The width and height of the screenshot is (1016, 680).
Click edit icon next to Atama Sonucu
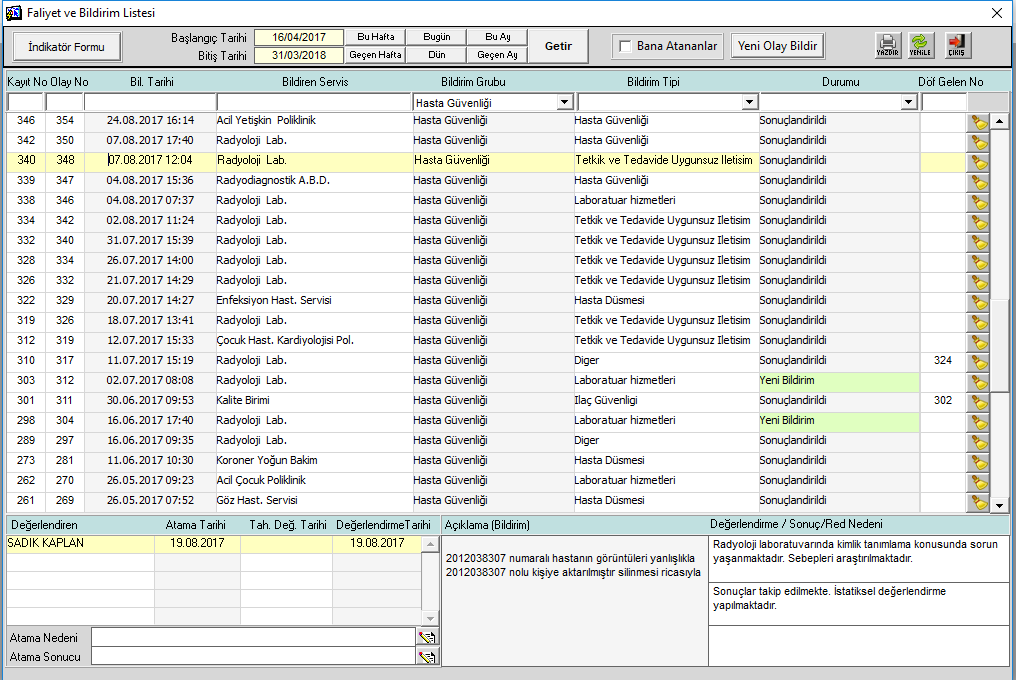427,657
